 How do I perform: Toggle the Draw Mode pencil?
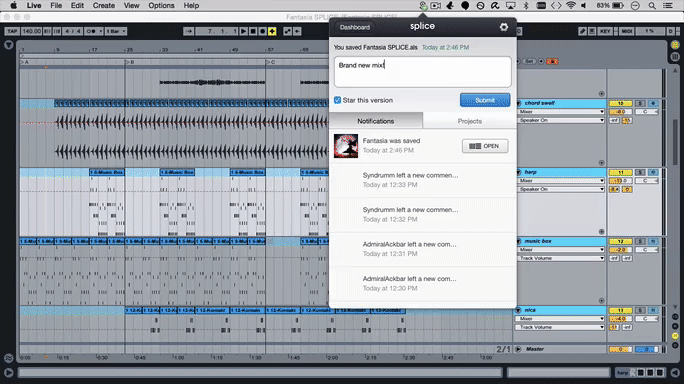pyautogui.click(x=582, y=31)
